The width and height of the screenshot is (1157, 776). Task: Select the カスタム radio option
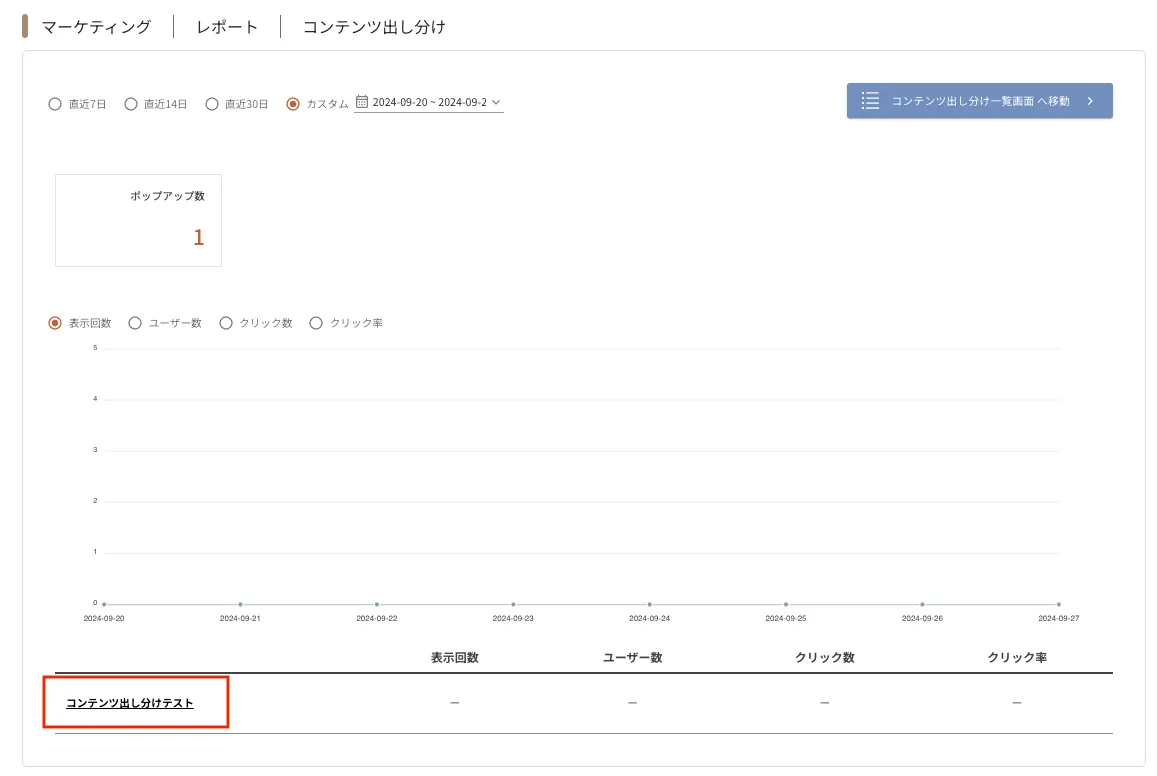(x=293, y=104)
